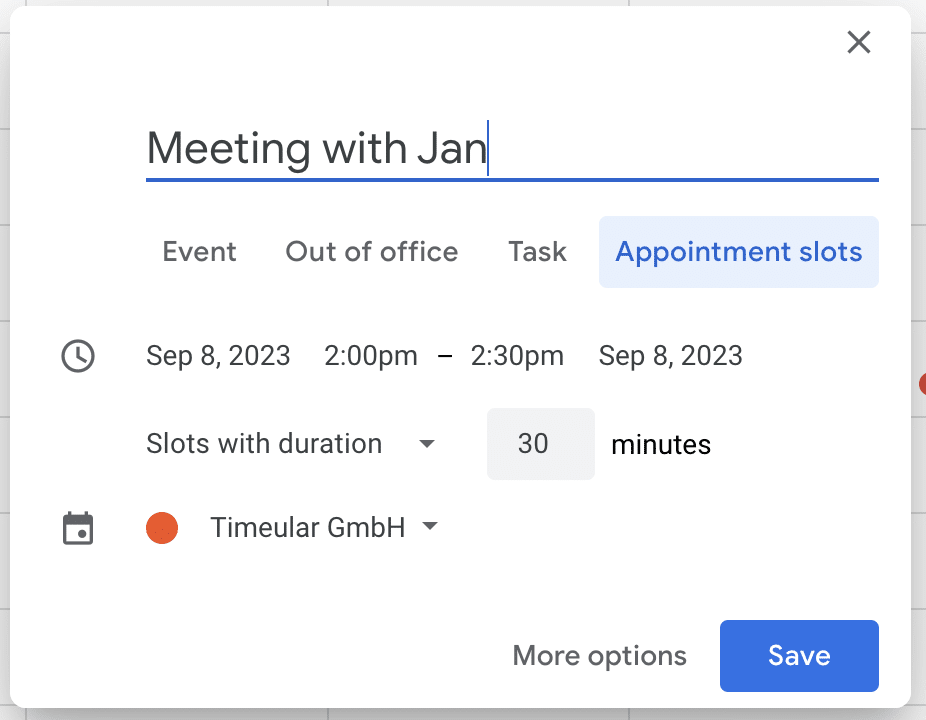Screen dimensions: 926x720
Task: Open the 2:00pm start time picker
Action: pyautogui.click(x=371, y=356)
